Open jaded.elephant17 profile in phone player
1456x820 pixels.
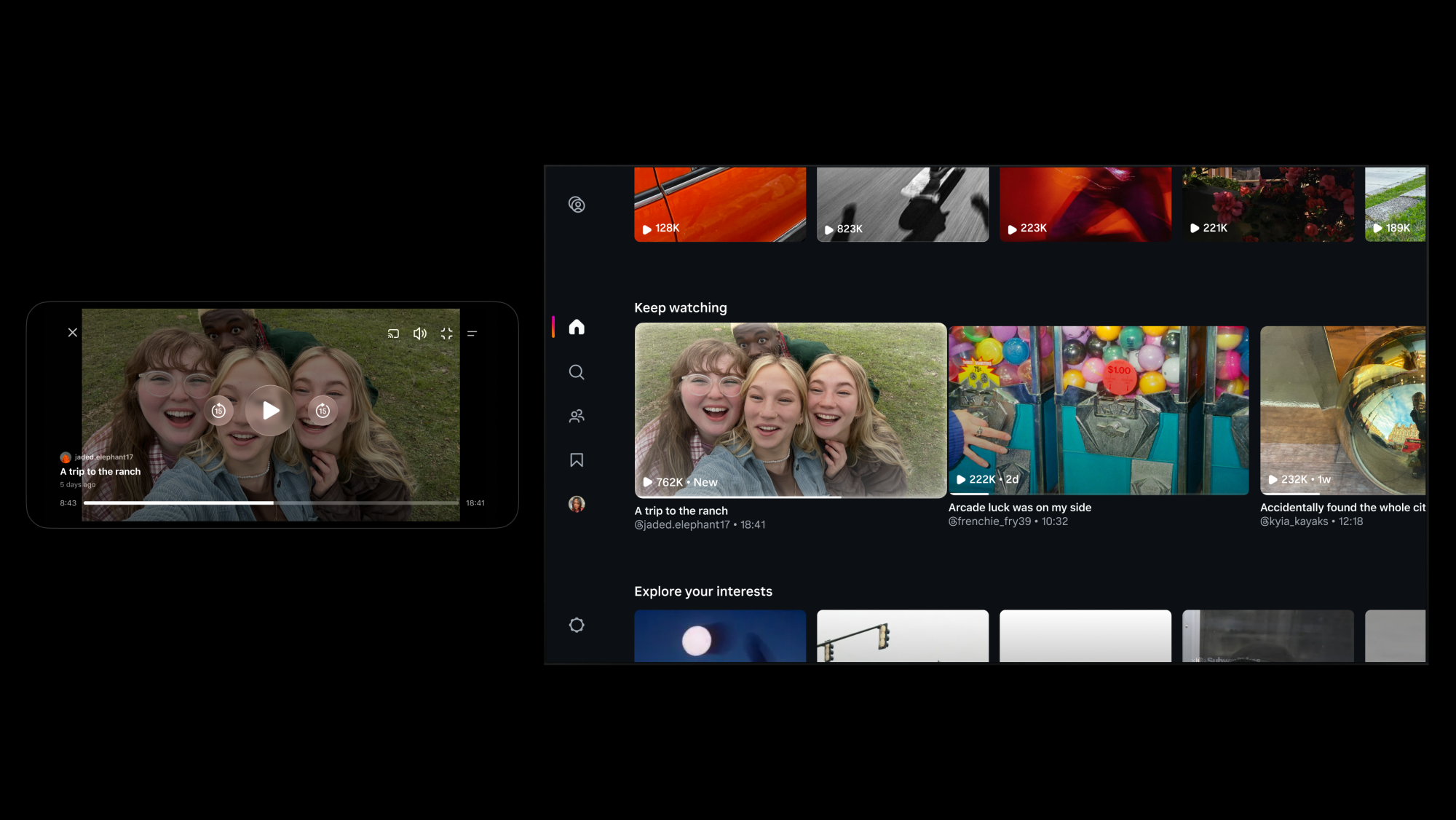97,457
